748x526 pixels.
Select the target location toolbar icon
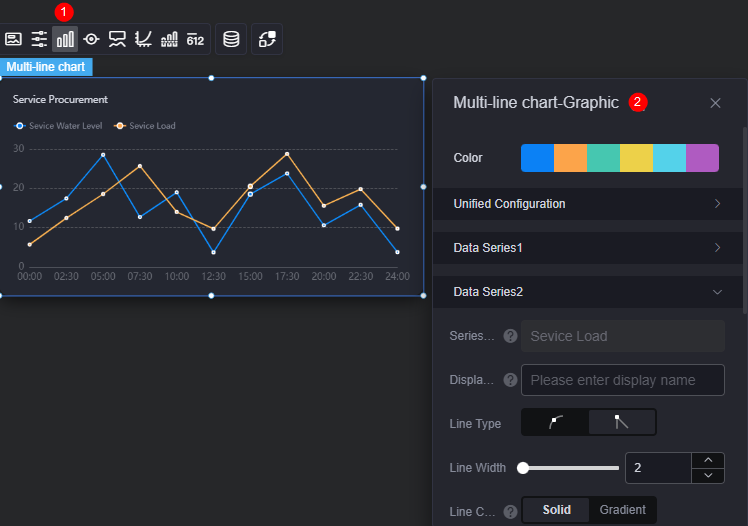[91, 39]
